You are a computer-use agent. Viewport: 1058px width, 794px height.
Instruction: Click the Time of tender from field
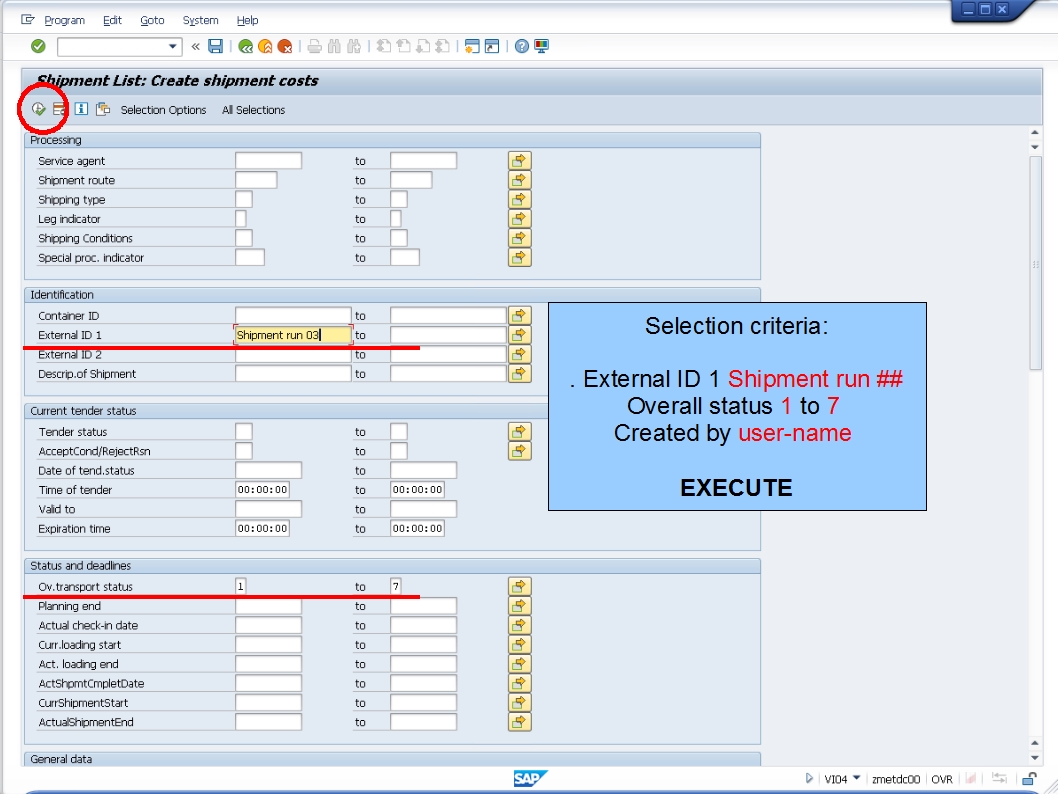pyautogui.click(x=262, y=490)
